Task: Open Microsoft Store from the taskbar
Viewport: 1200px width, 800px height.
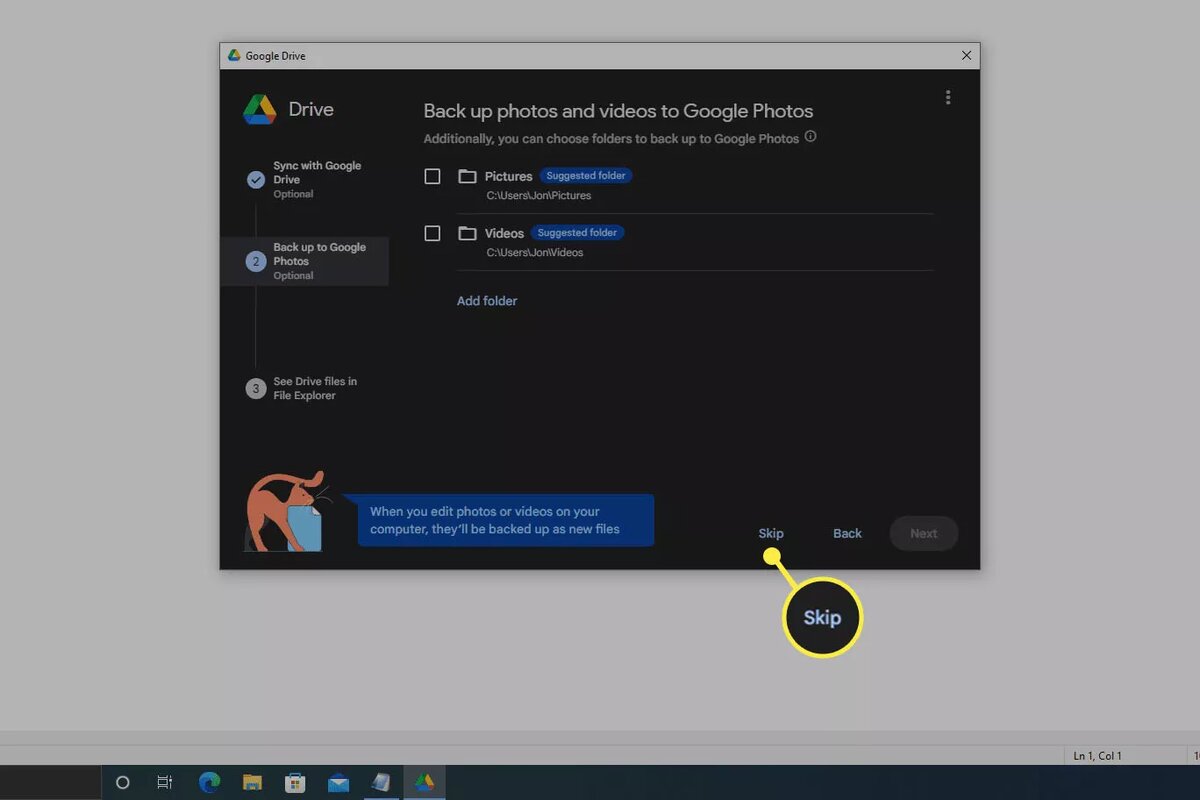Action: tap(295, 783)
